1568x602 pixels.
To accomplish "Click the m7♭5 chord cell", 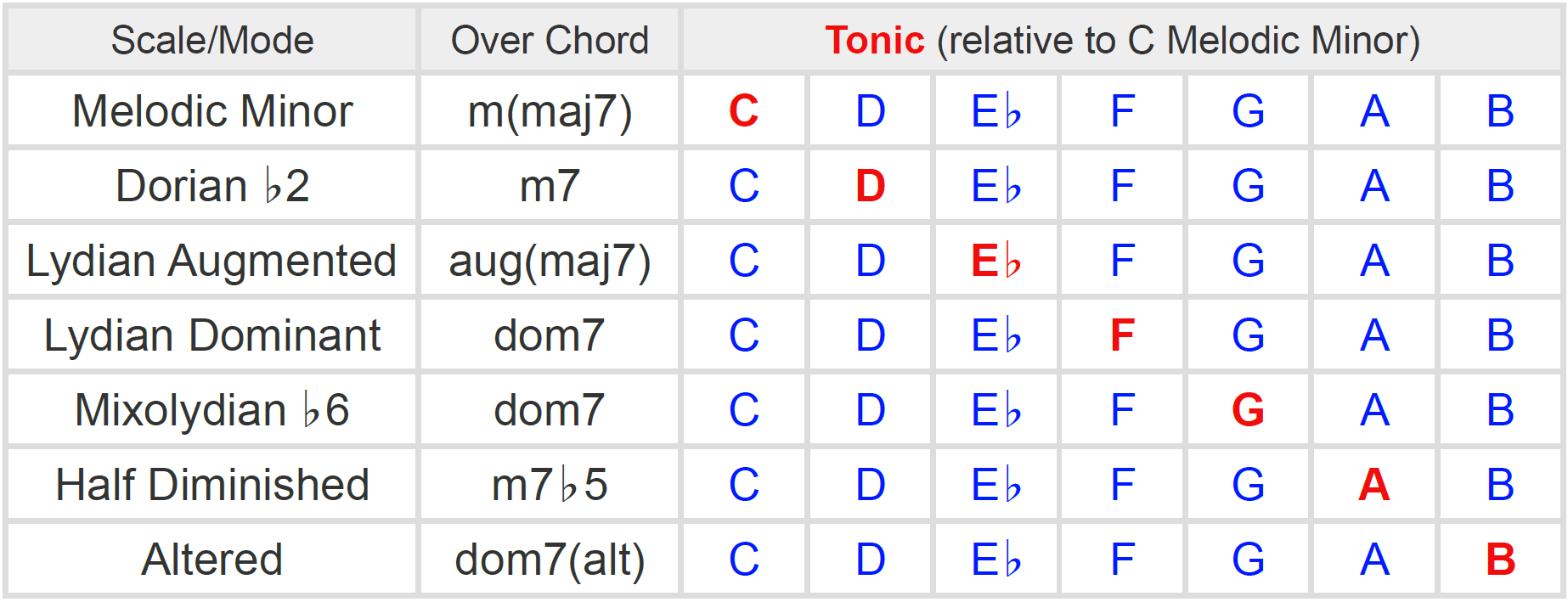I will tap(550, 485).
